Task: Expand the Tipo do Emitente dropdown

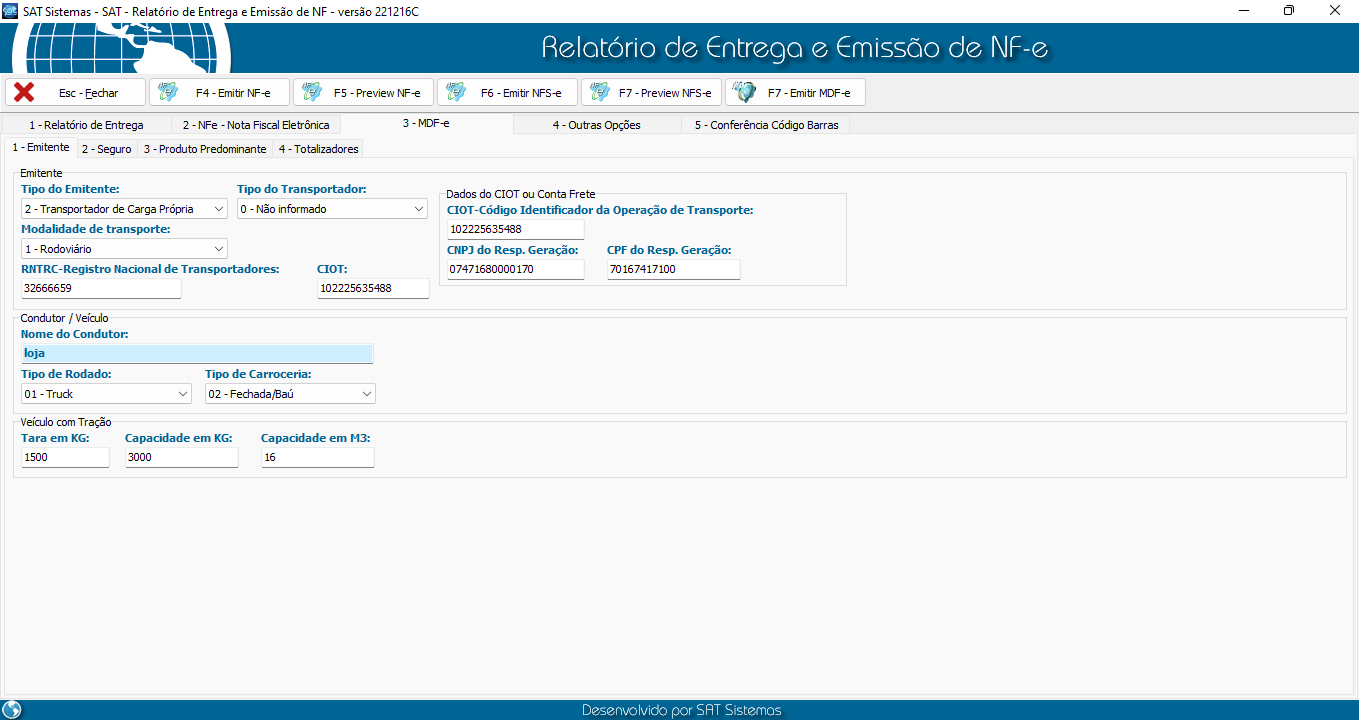Action: tap(219, 209)
